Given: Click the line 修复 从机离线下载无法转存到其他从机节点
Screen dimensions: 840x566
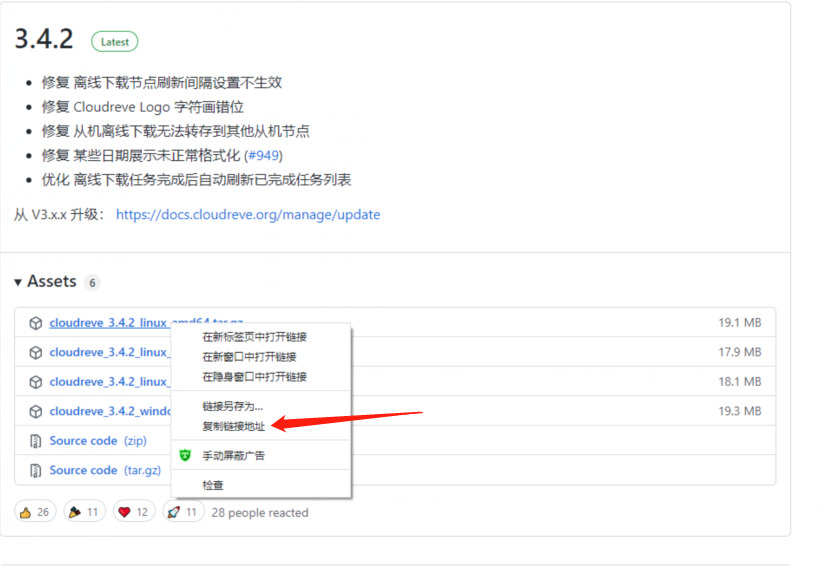Looking at the screenshot, I should [176, 131].
